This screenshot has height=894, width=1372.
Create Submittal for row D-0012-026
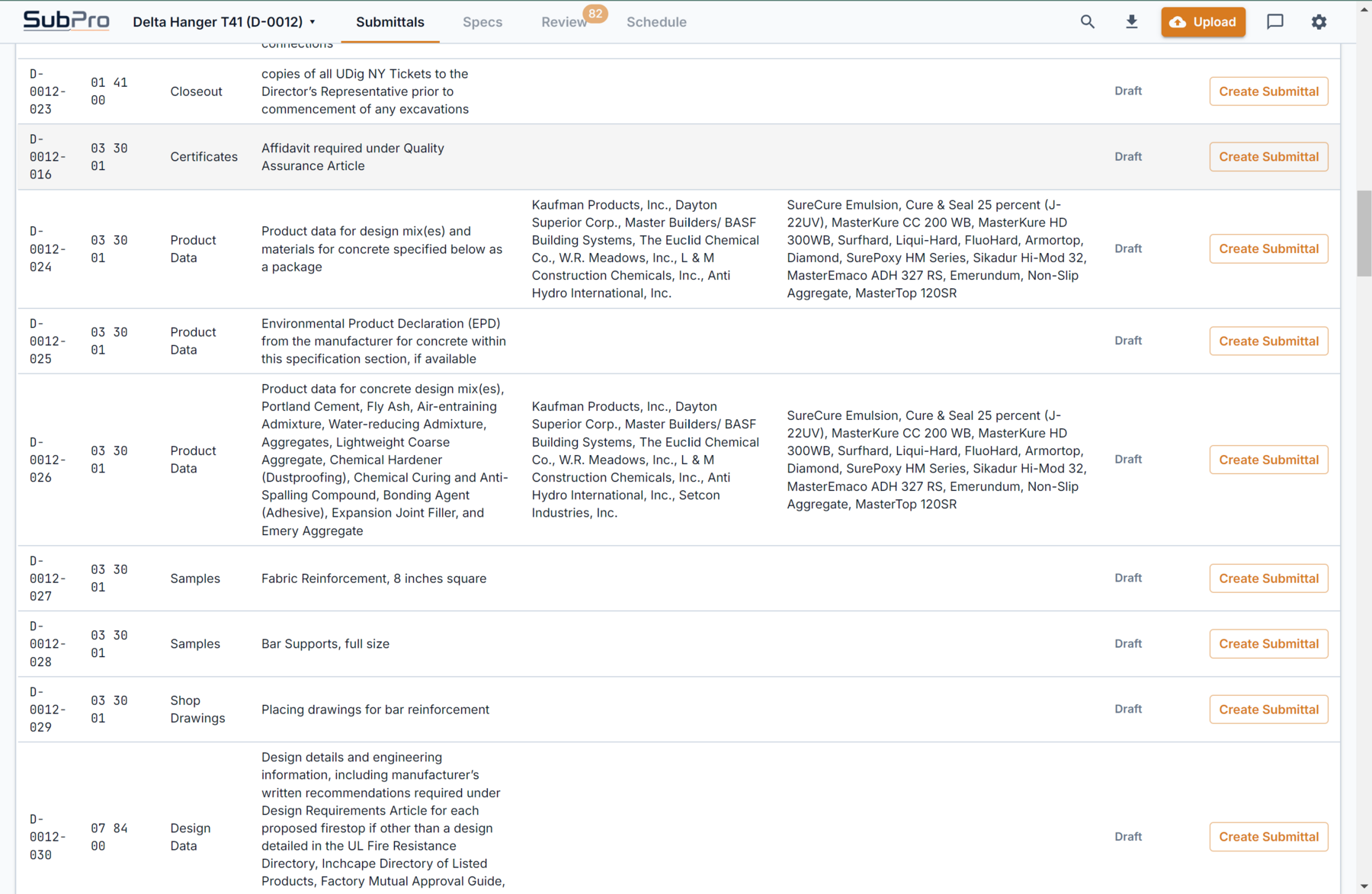[x=1268, y=460]
